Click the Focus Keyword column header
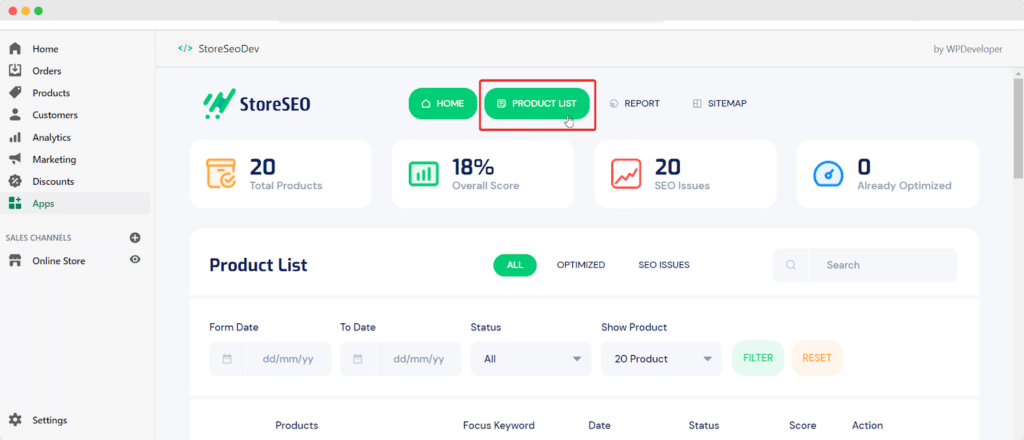Screen dimensions: 1024x440 tap(499, 426)
